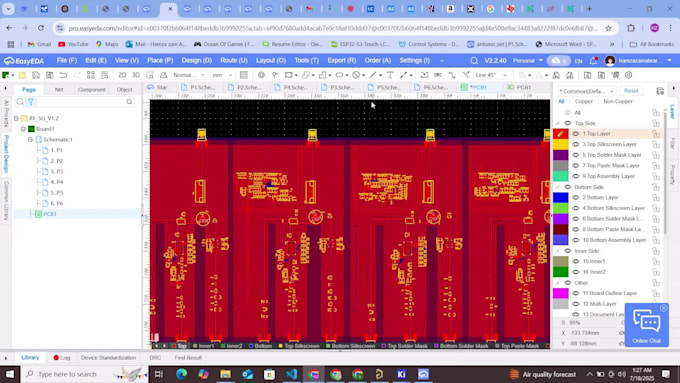Collapse the RF_SG_V1.2 project tree node
This screenshot has height=383, width=680.
pos(16,118)
